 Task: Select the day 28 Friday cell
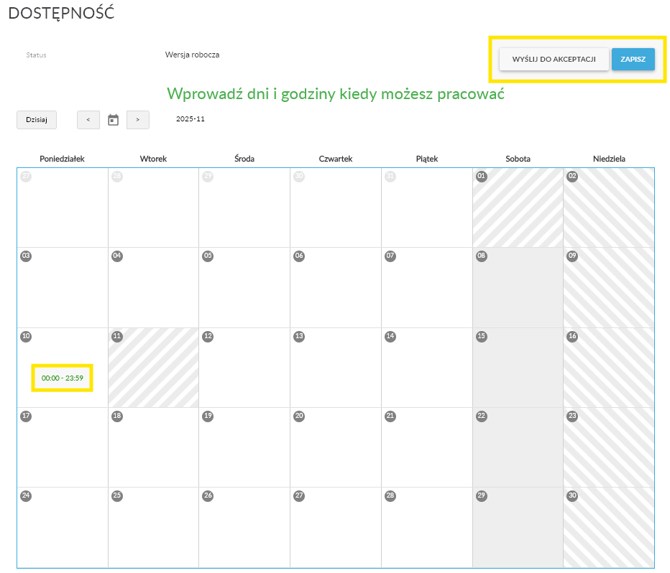click(426, 532)
